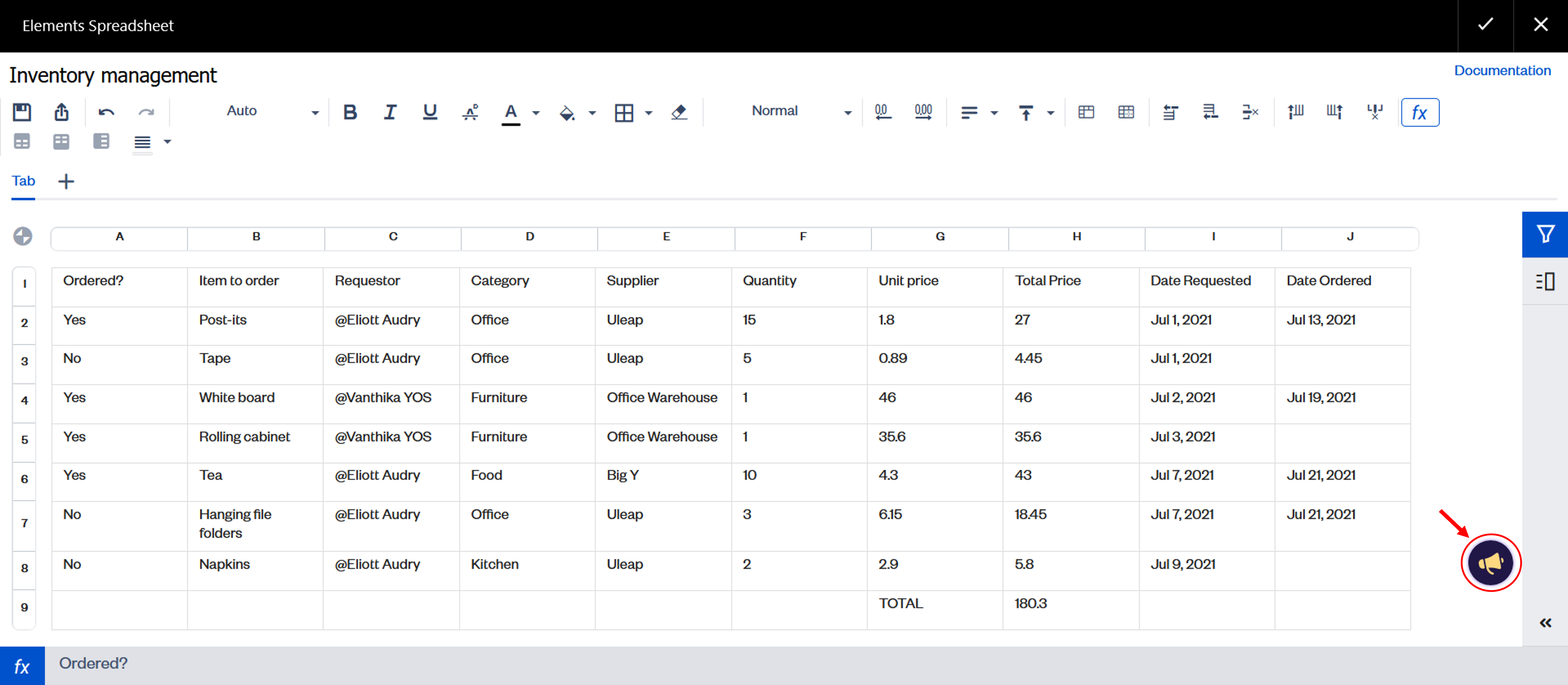Open the Auto font size dropdown

(272, 111)
